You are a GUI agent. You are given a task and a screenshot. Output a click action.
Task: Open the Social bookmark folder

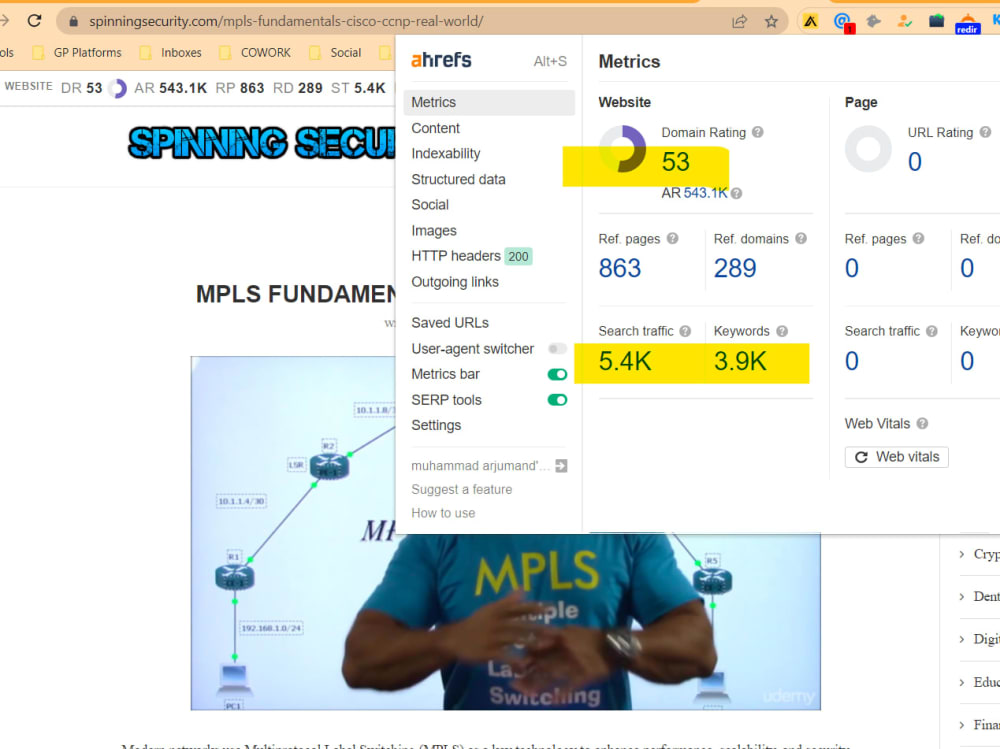(x=335, y=52)
